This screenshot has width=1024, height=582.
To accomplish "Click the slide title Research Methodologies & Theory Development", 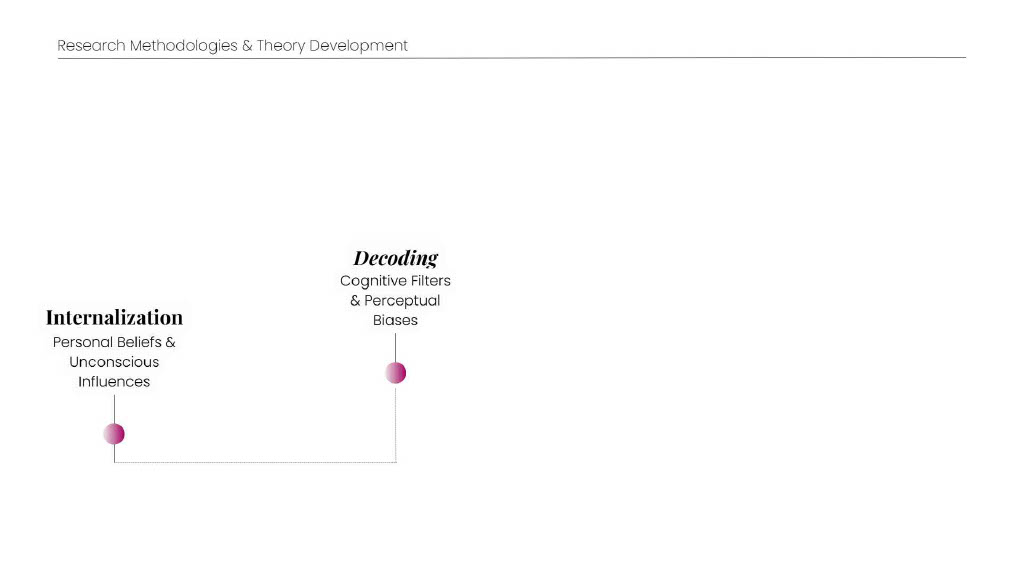I will 232,46.
